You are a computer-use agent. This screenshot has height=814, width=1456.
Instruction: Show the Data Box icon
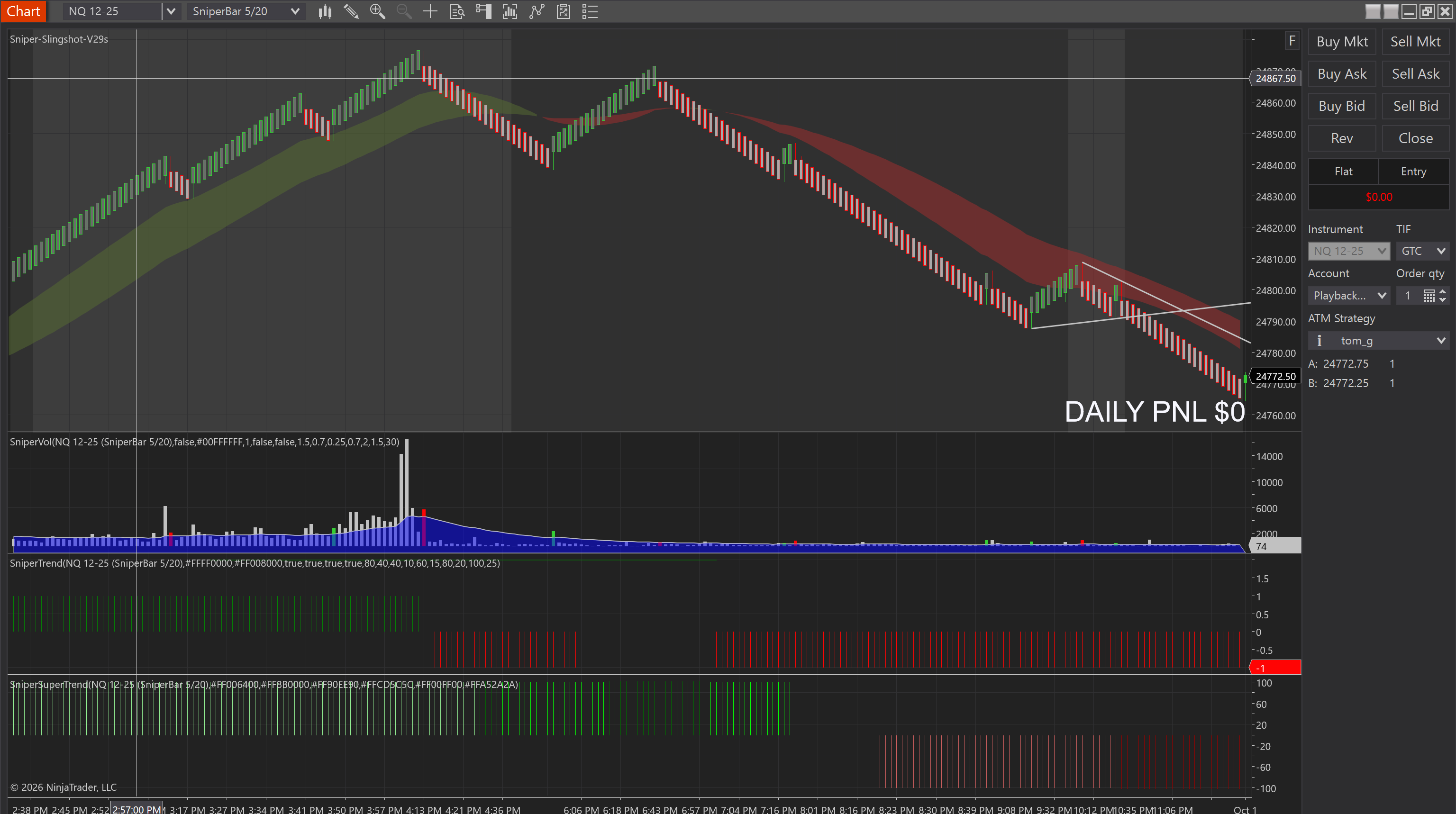coord(457,11)
